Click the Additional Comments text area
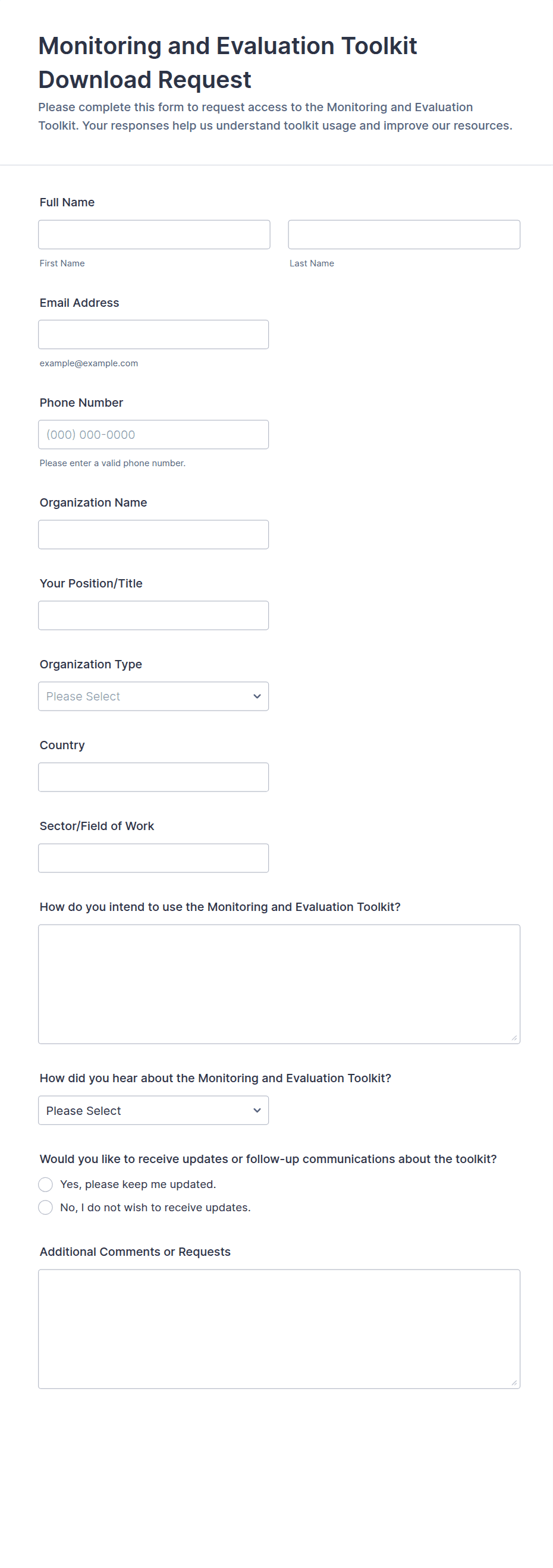This screenshot has width=553, height=1568. coord(279,1329)
